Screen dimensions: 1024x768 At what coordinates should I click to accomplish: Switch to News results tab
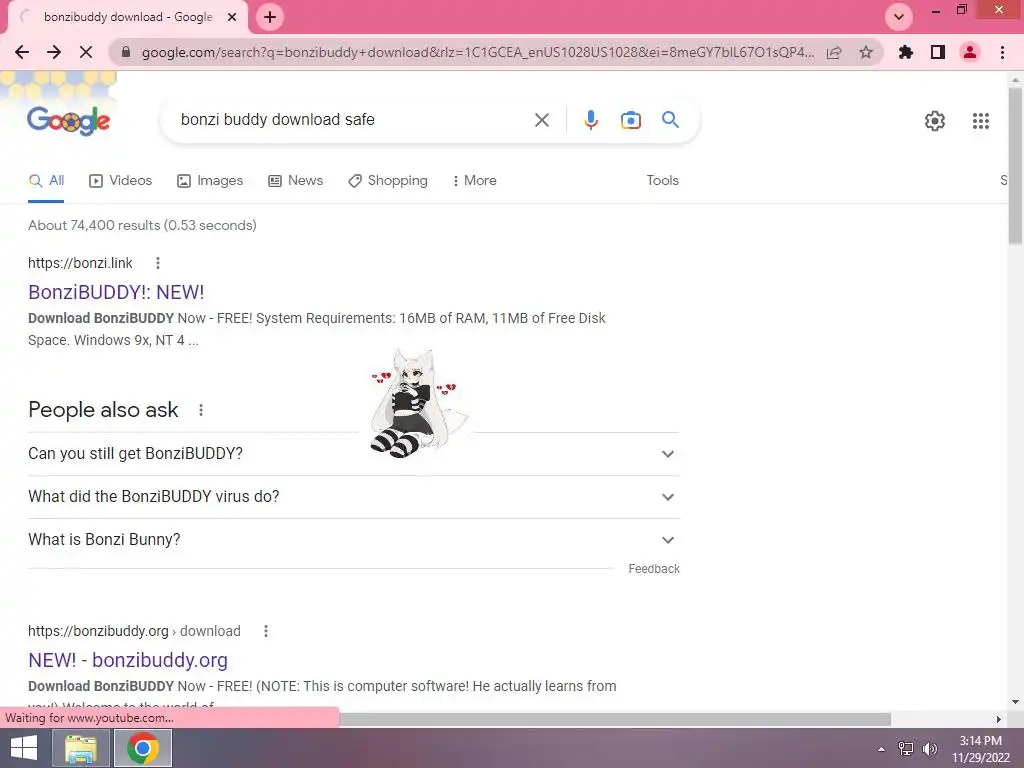[296, 180]
